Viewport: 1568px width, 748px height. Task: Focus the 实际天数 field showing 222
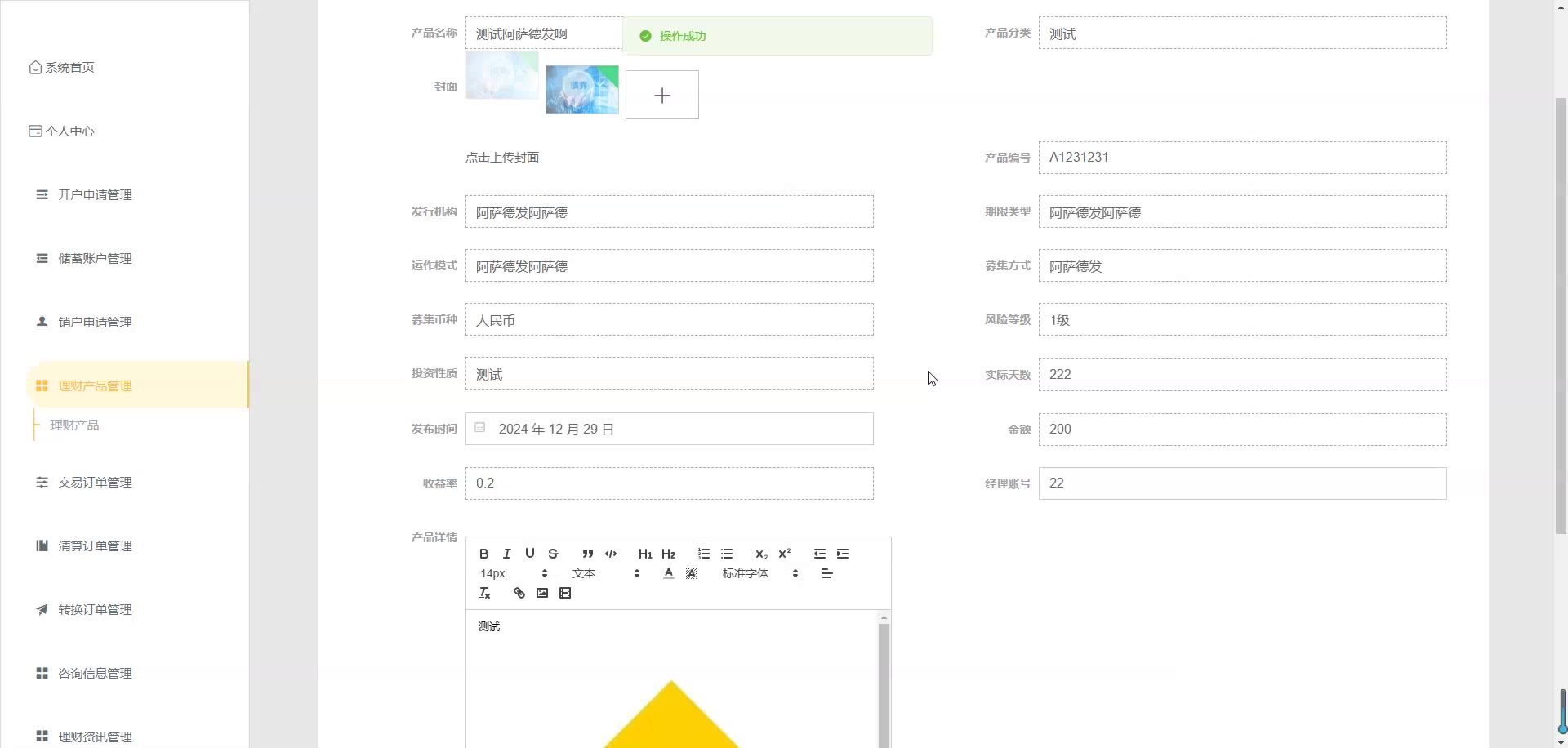pos(1243,375)
